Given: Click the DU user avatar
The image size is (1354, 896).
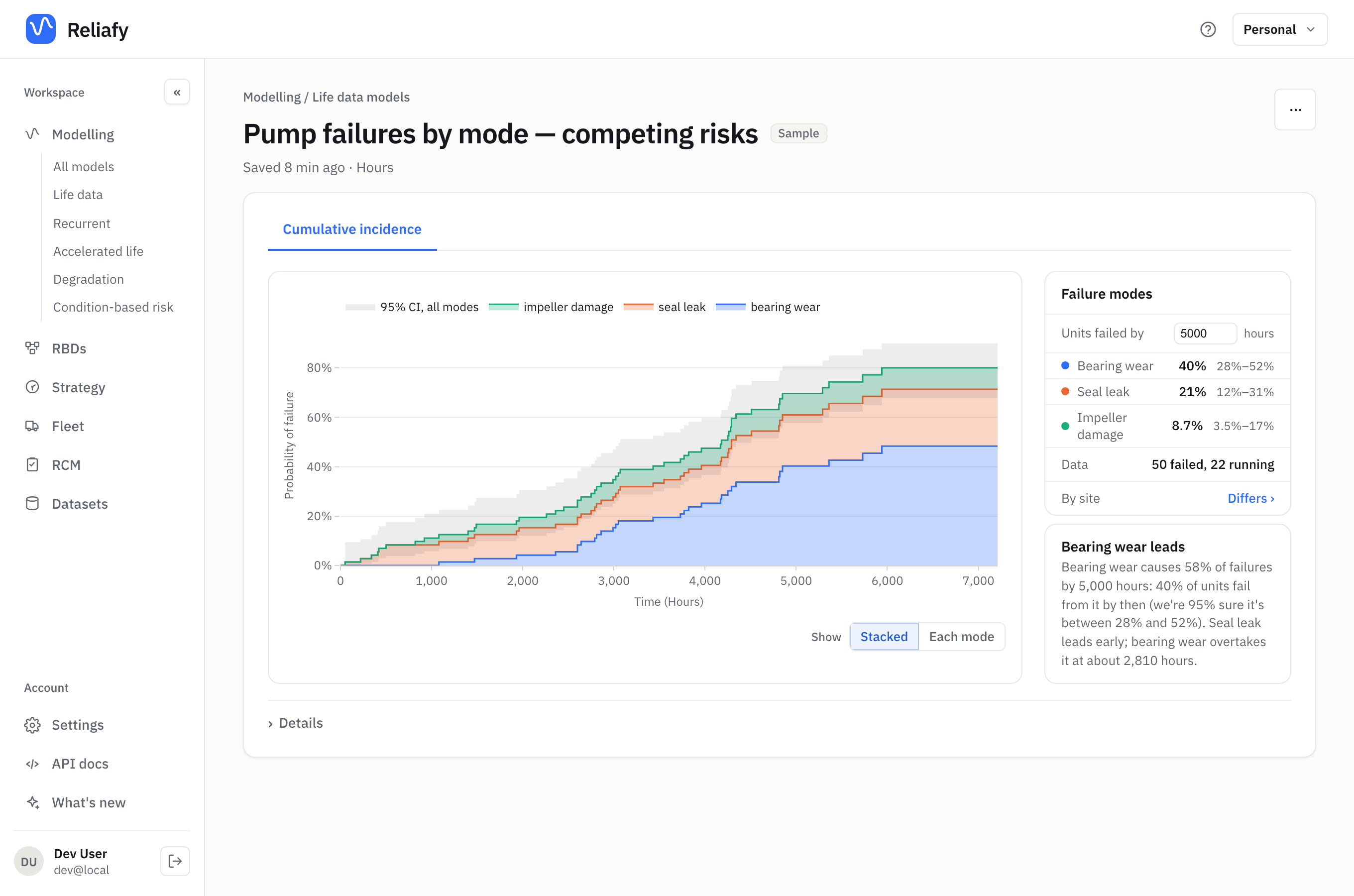Looking at the screenshot, I should (28, 861).
